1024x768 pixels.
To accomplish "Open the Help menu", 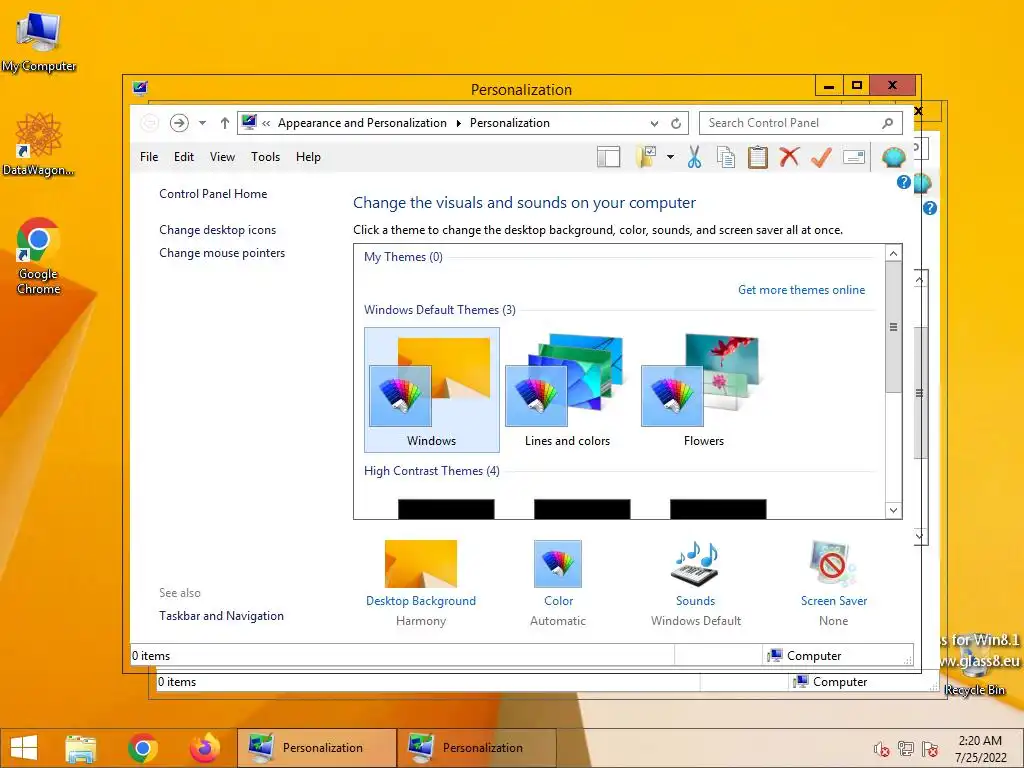I will pos(308,157).
